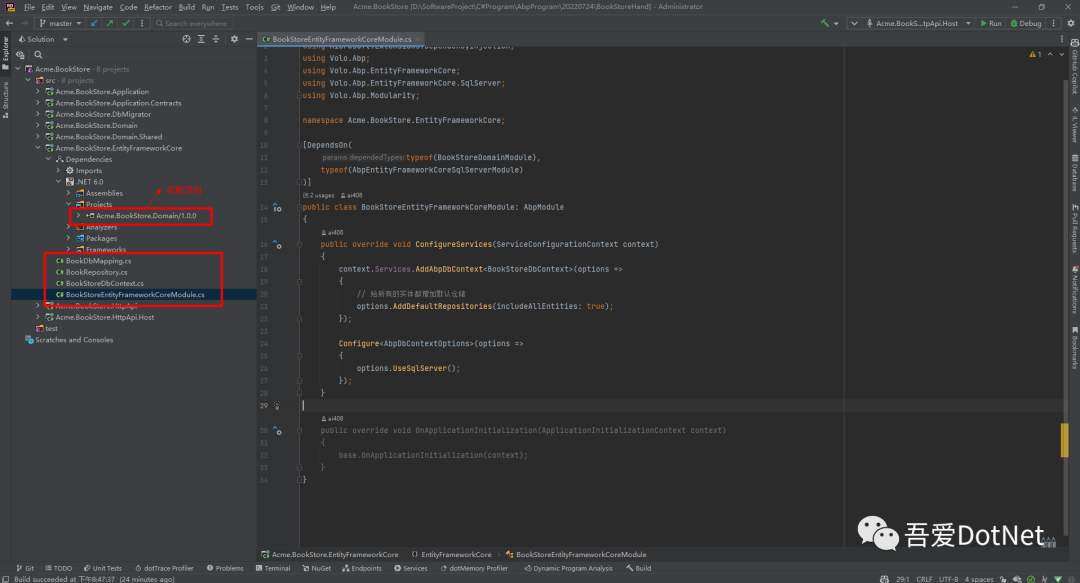1080x583 pixels.
Task: Expand the Assemblies node
Action: [x=68, y=193]
